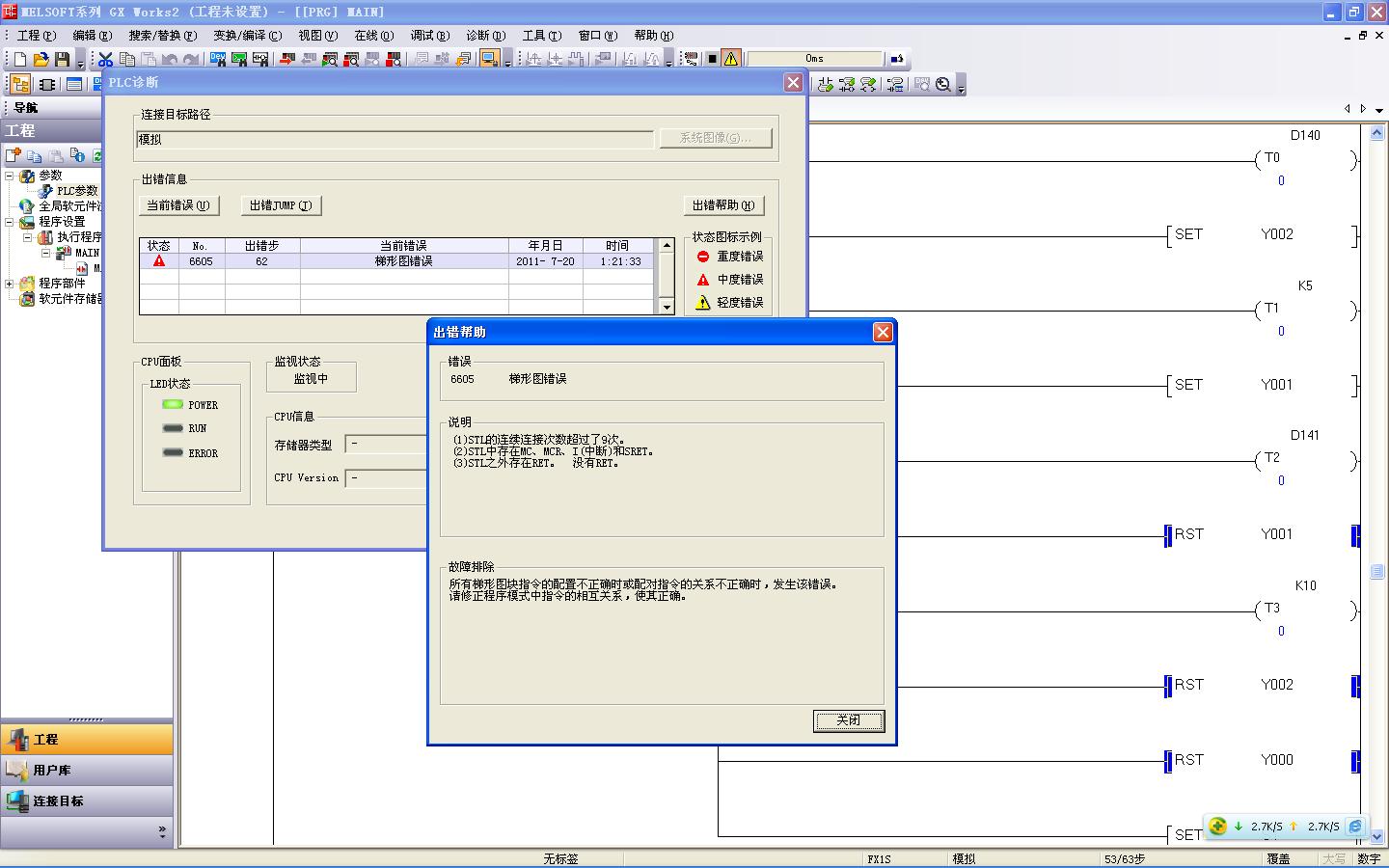Click the Save project toolbar icon
Viewport: 1389px width, 868px height.
63,59
